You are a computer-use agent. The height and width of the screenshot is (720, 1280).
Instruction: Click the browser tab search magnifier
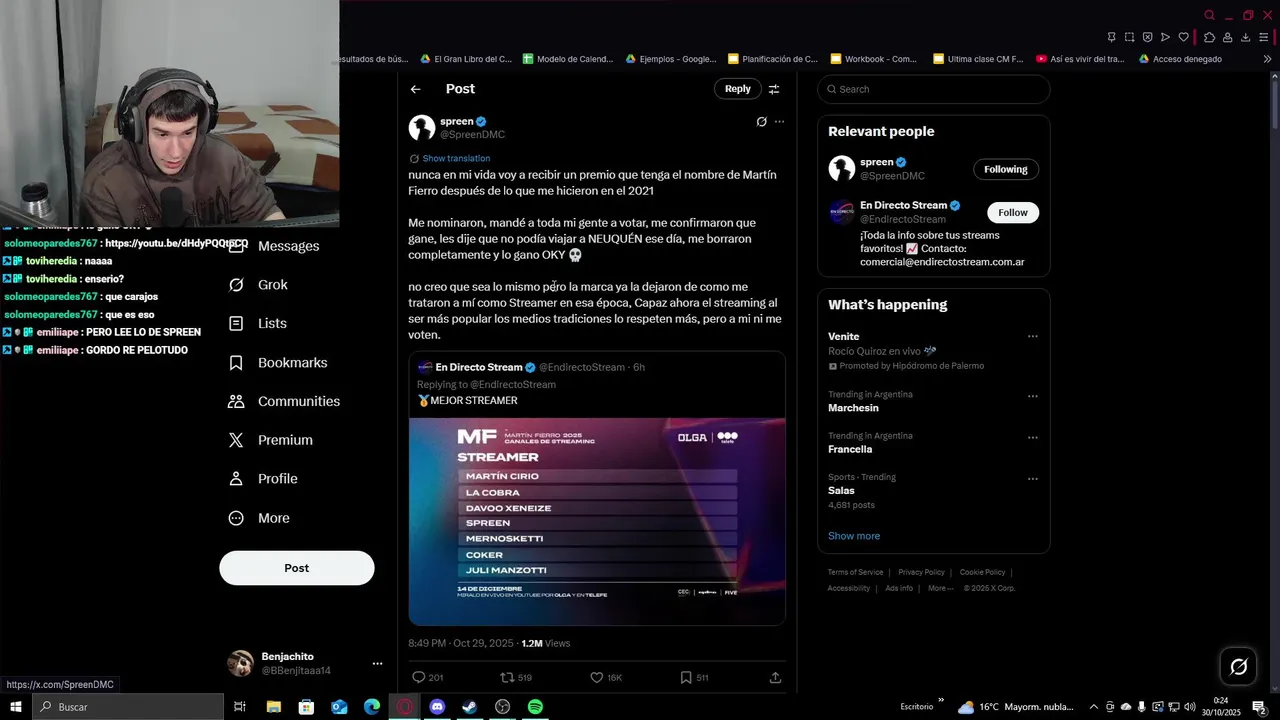[x=1209, y=15]
